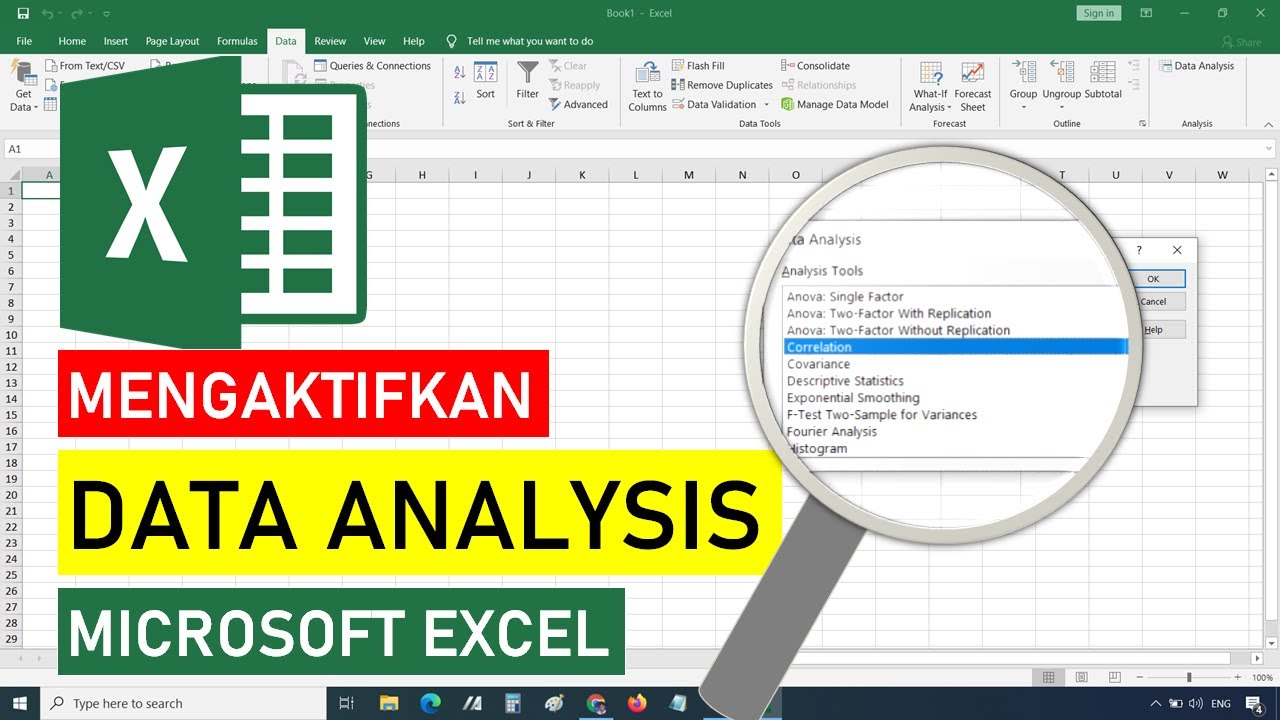Switch to the Page Layout tab
1280x720 pixels.
(x=172, y=41)
